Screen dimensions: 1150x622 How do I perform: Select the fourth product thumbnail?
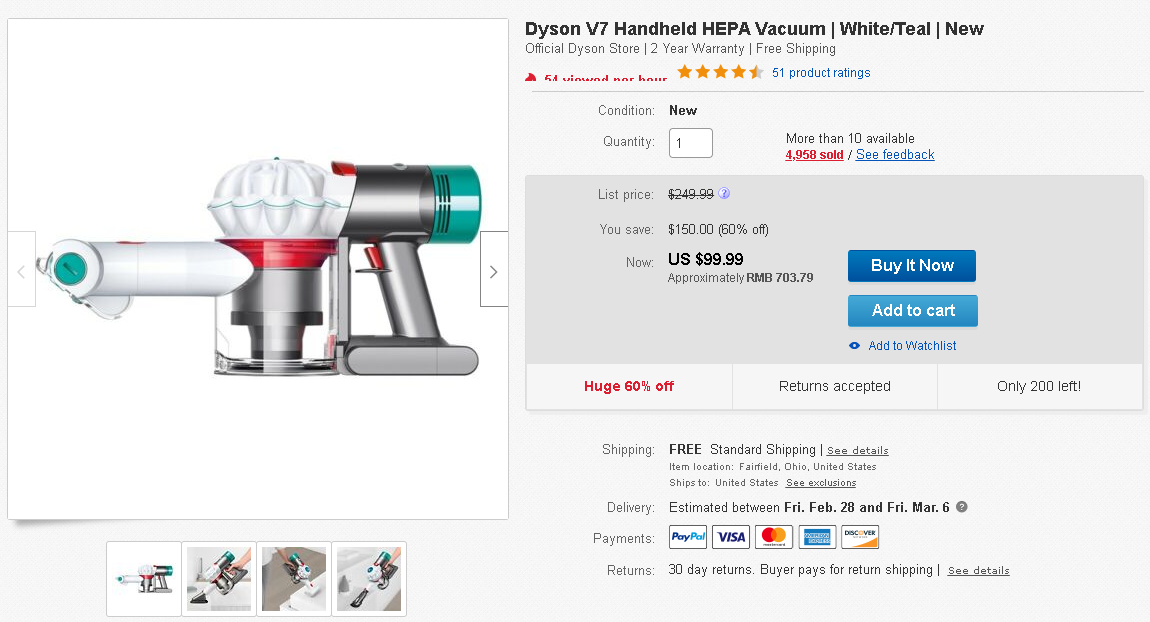coord(369,579)
